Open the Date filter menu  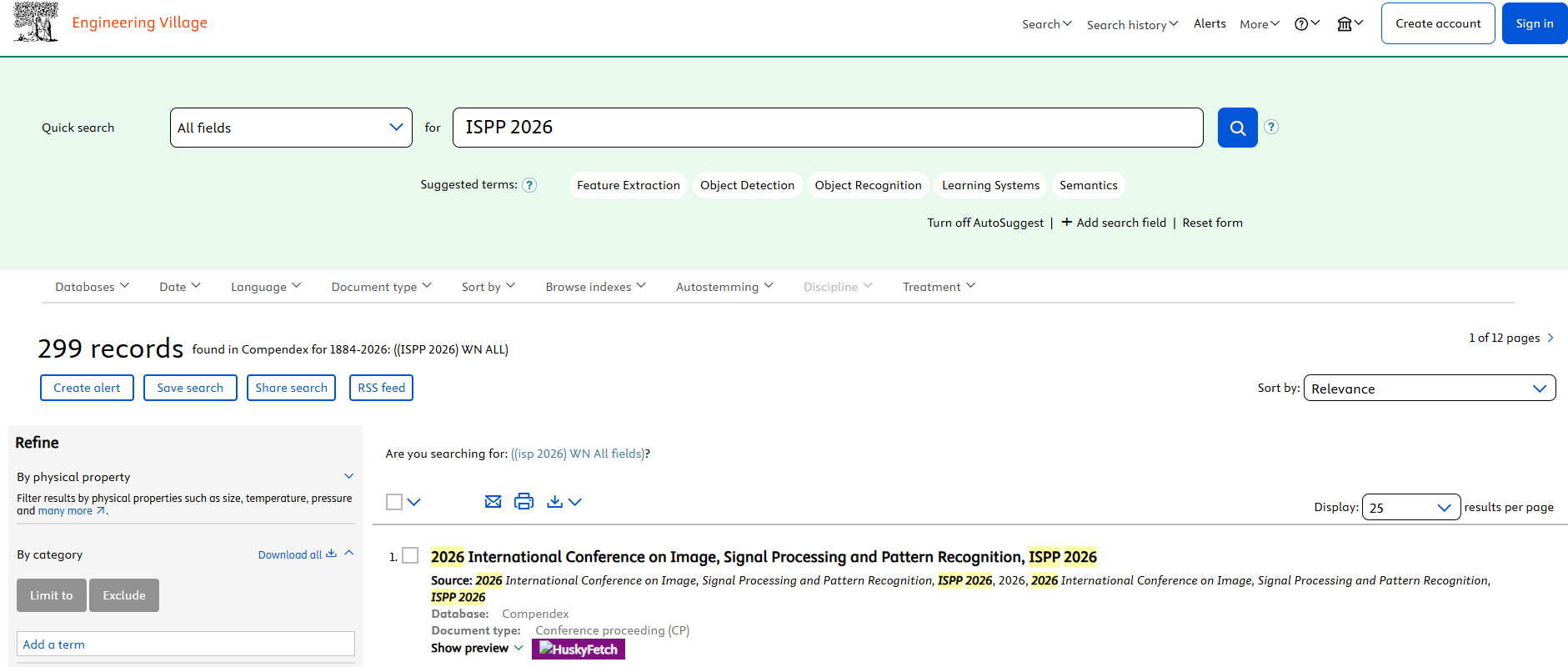[180, 287]
